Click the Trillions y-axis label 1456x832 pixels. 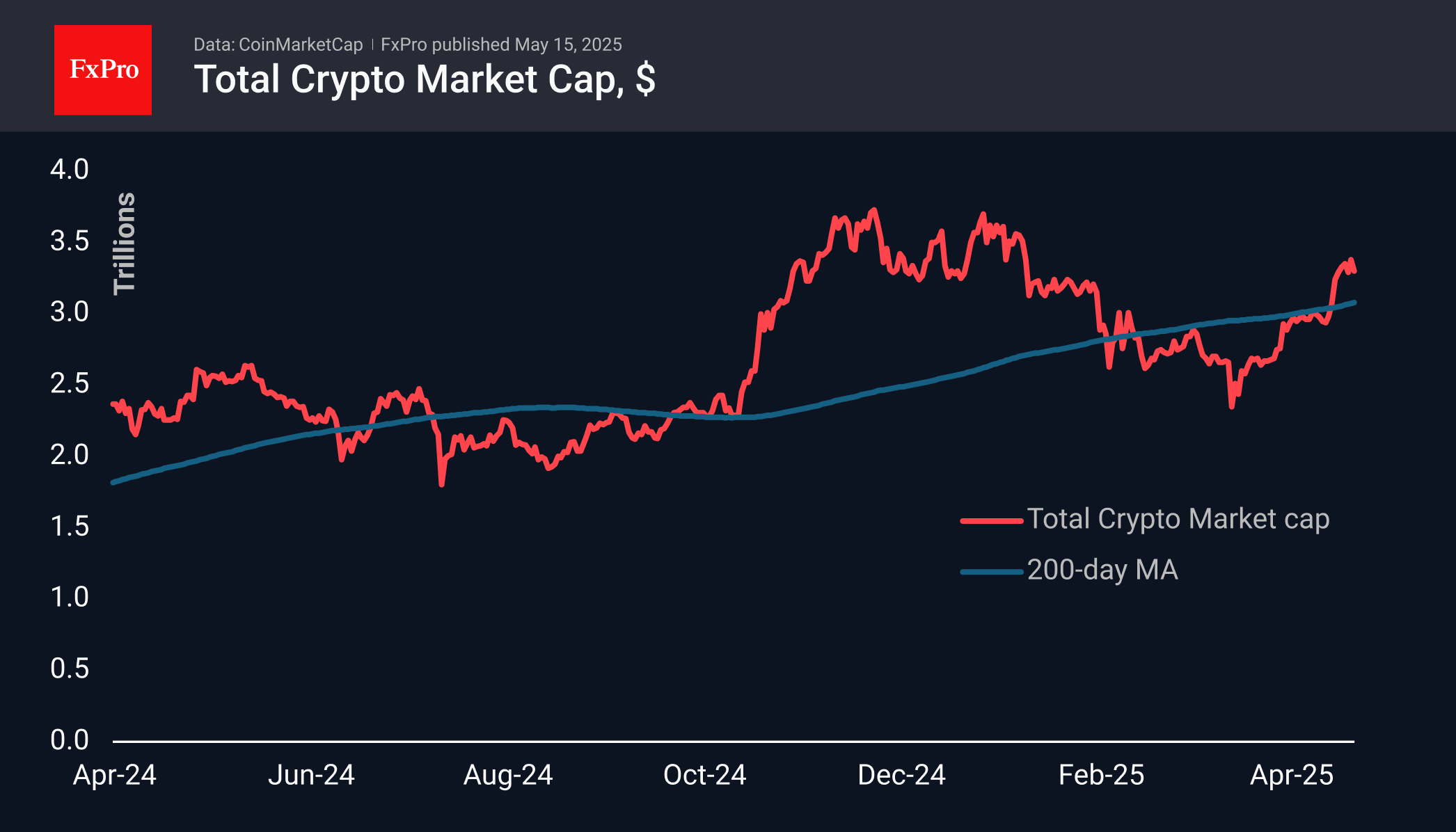click(125, 243)
